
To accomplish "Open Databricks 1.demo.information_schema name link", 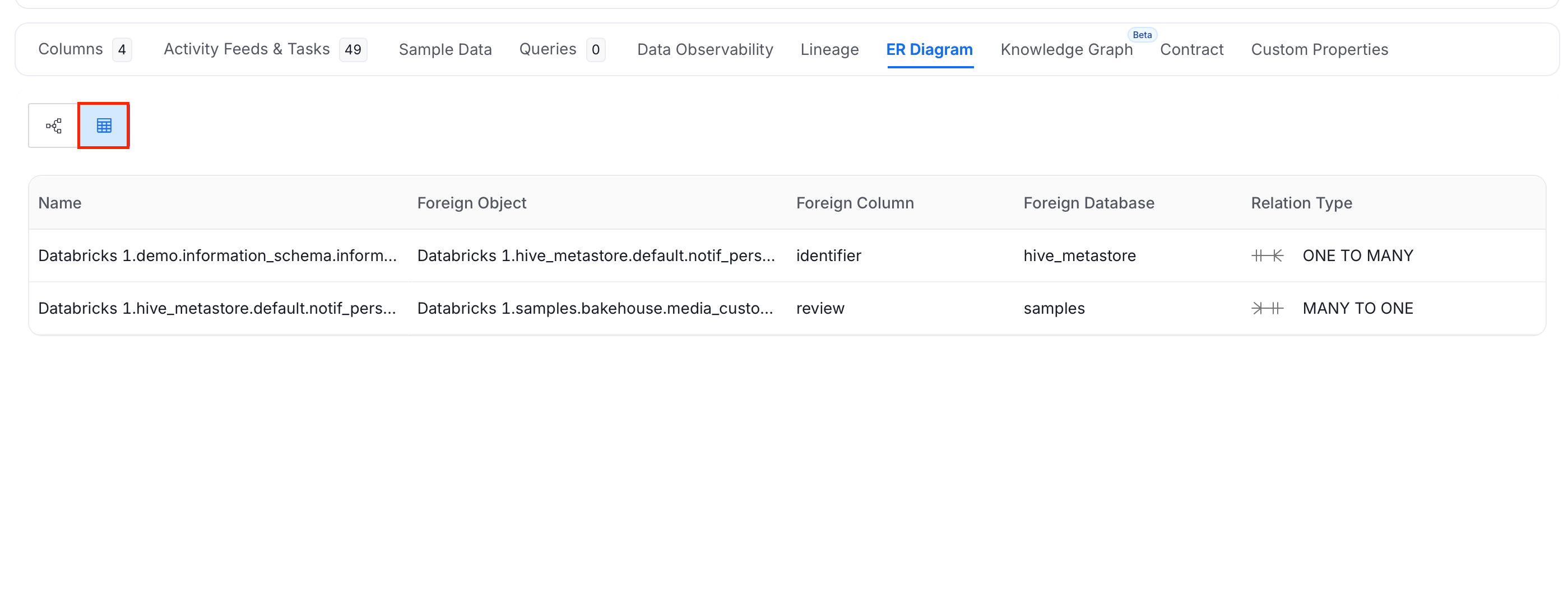I will tap(217, 255).
